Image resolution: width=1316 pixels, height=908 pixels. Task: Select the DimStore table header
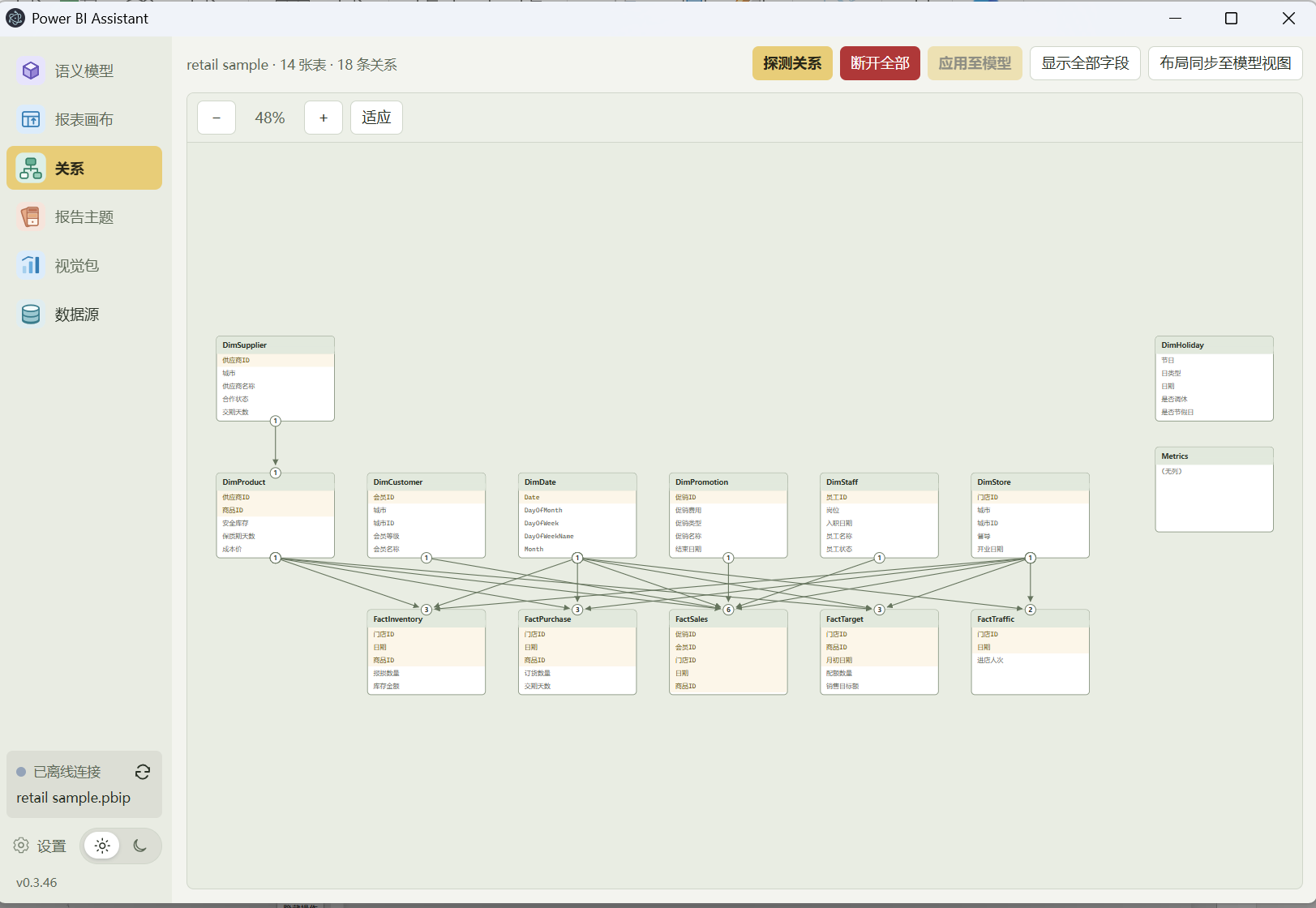click(x=1030, y=482)
